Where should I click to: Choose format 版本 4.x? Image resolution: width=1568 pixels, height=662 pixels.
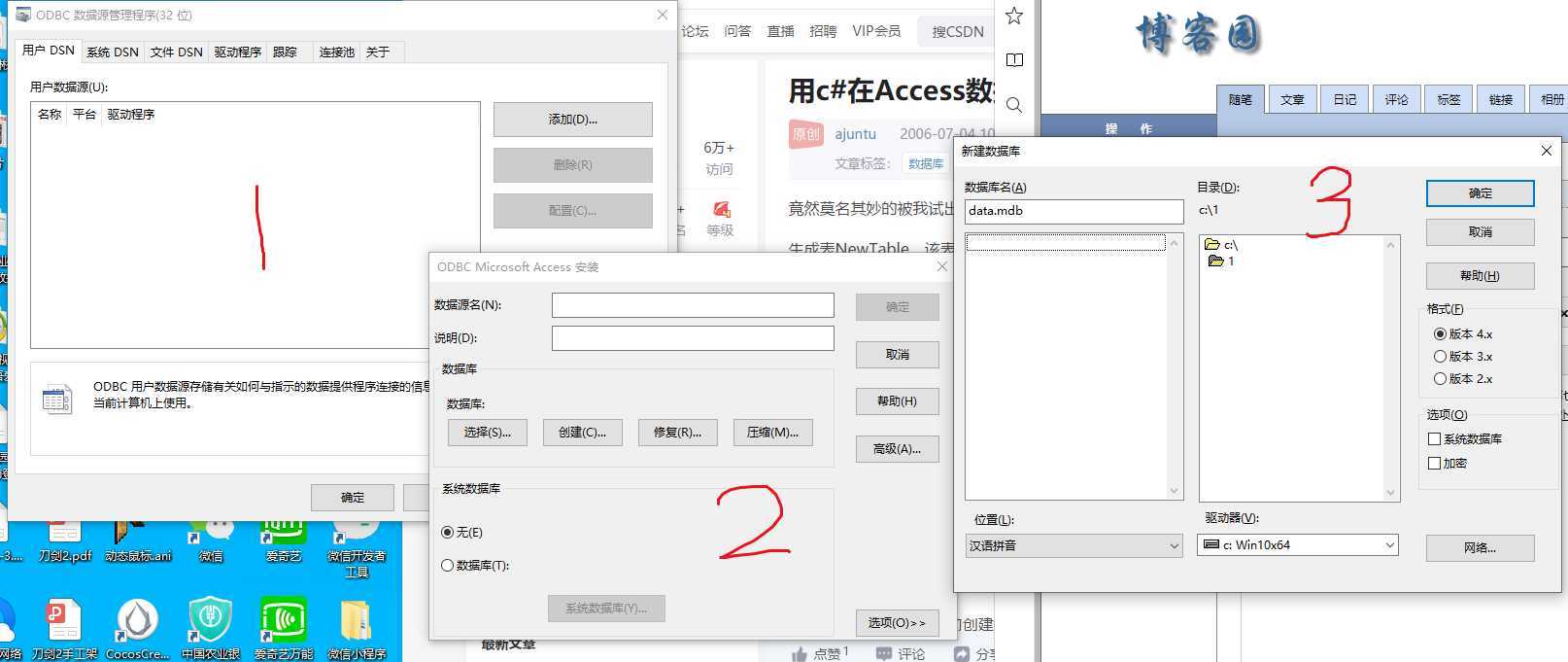click(1463, 333)
